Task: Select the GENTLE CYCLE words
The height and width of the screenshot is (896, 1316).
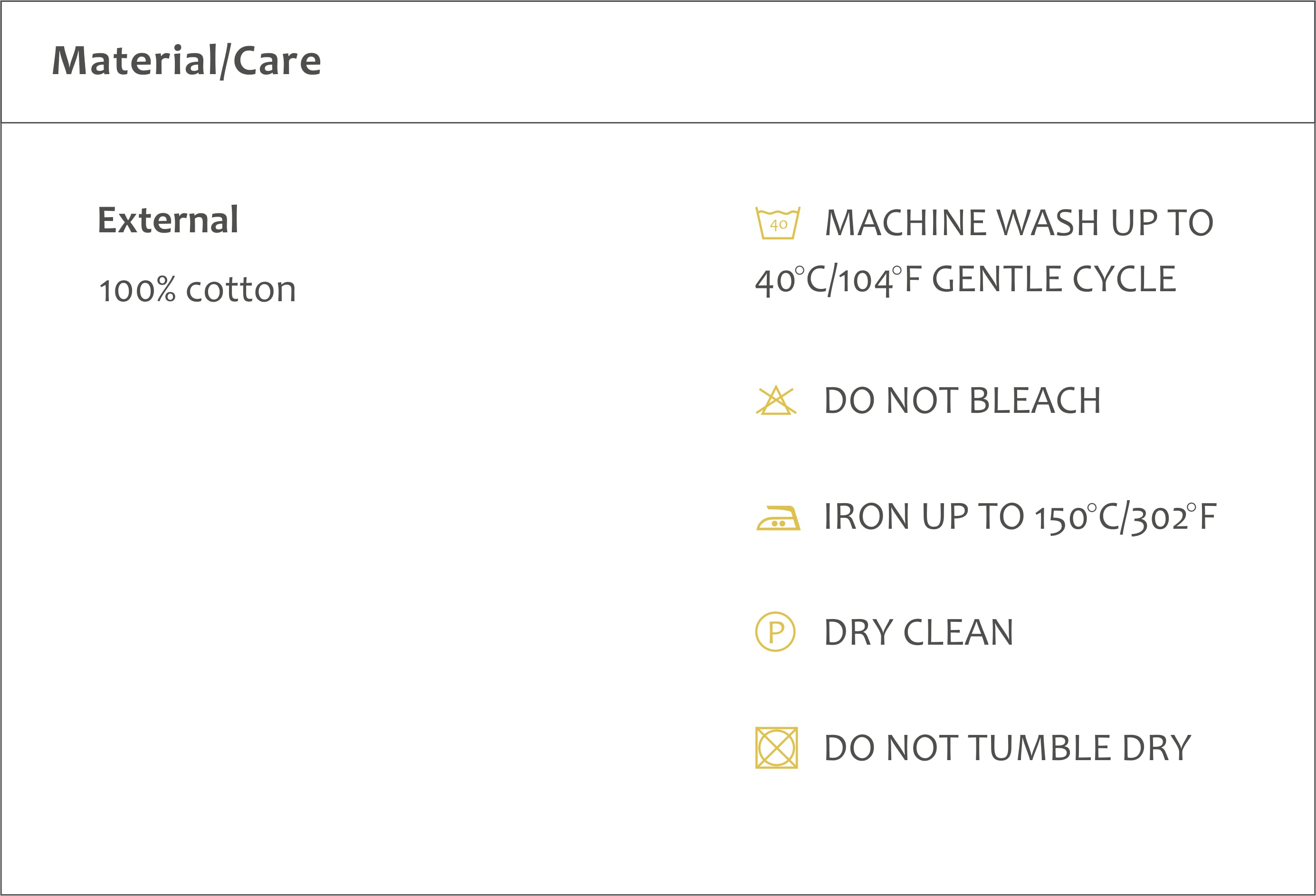Action: 1054,279
